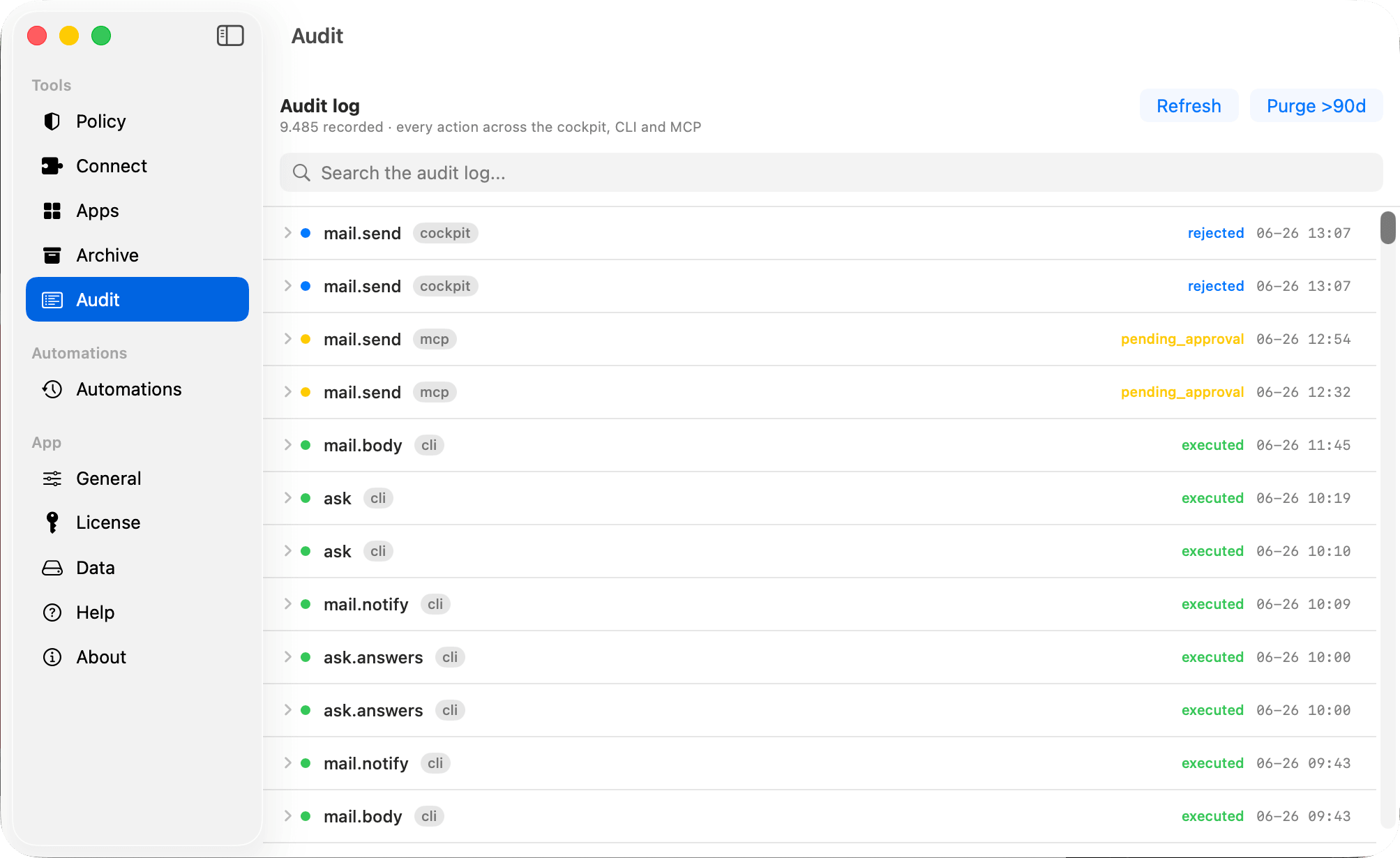Click the blue dot on second mail.send row
The image size is (1400, 858).
coord(306,286)
